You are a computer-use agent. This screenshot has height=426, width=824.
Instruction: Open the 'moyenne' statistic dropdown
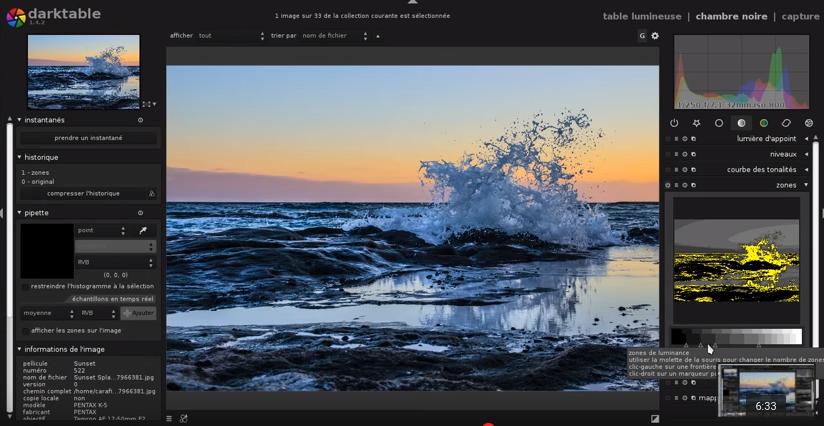[48, 313]
